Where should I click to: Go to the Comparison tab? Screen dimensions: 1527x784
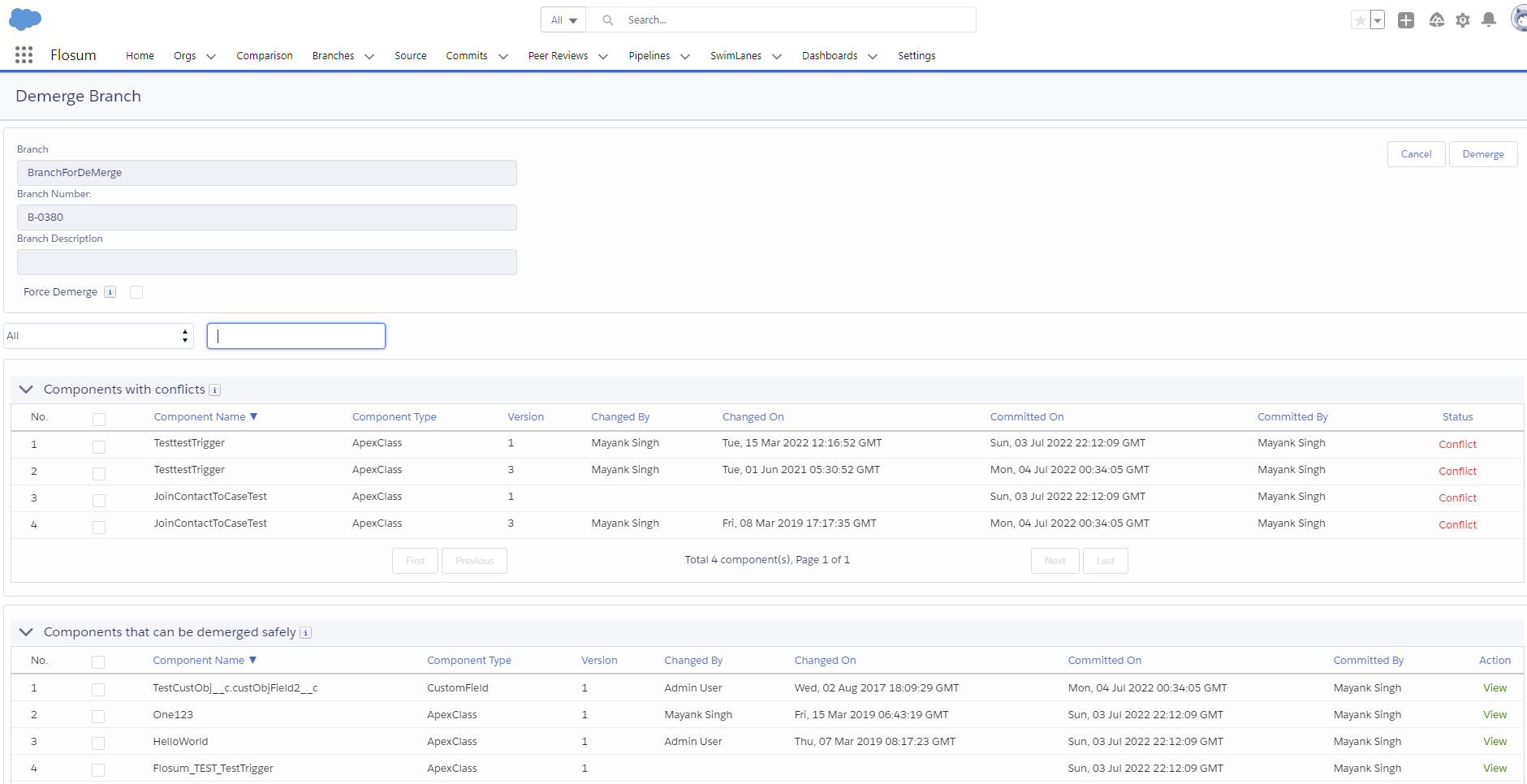coord(264,56)
